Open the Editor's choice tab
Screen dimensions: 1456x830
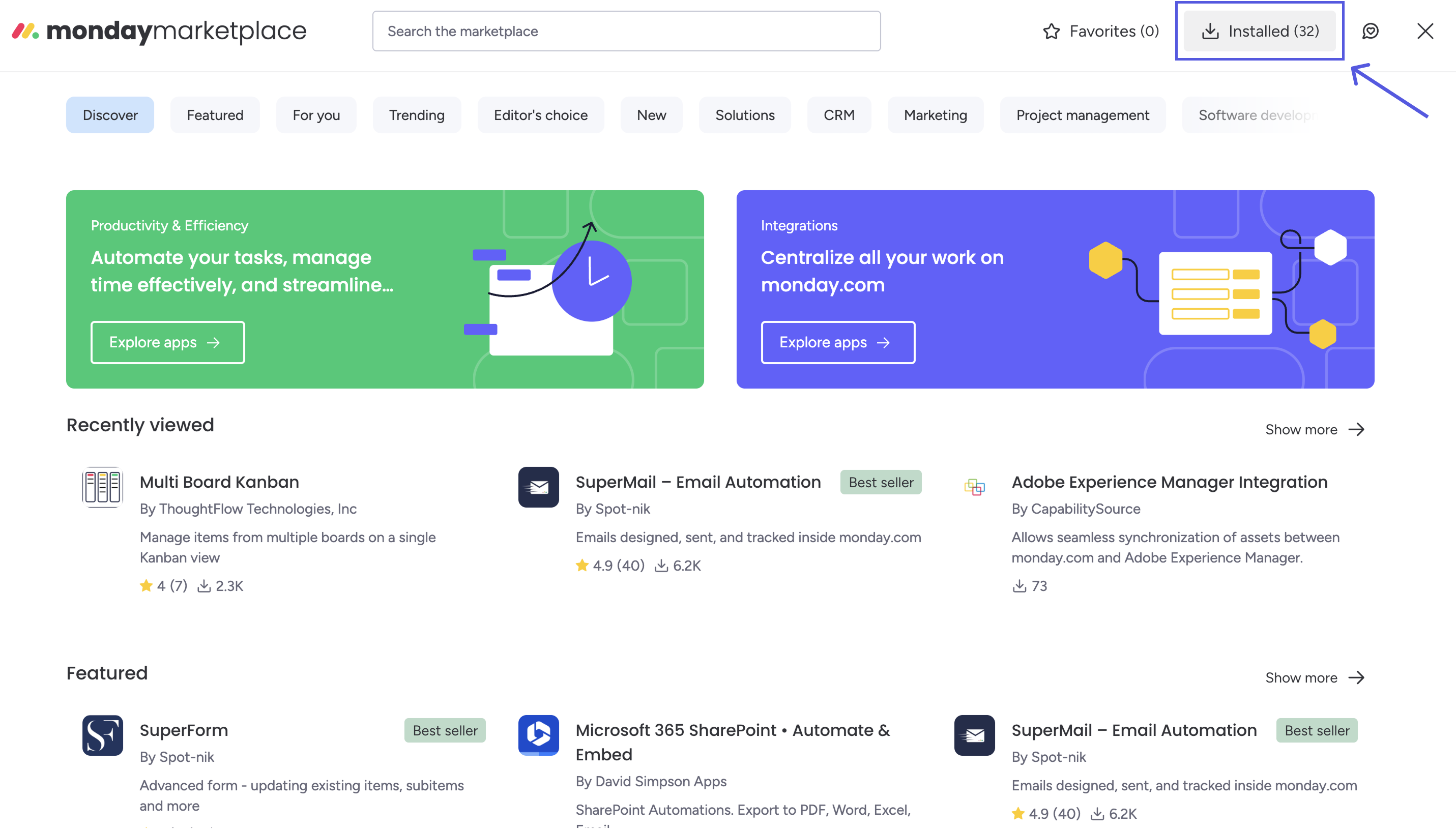point(540,114)
